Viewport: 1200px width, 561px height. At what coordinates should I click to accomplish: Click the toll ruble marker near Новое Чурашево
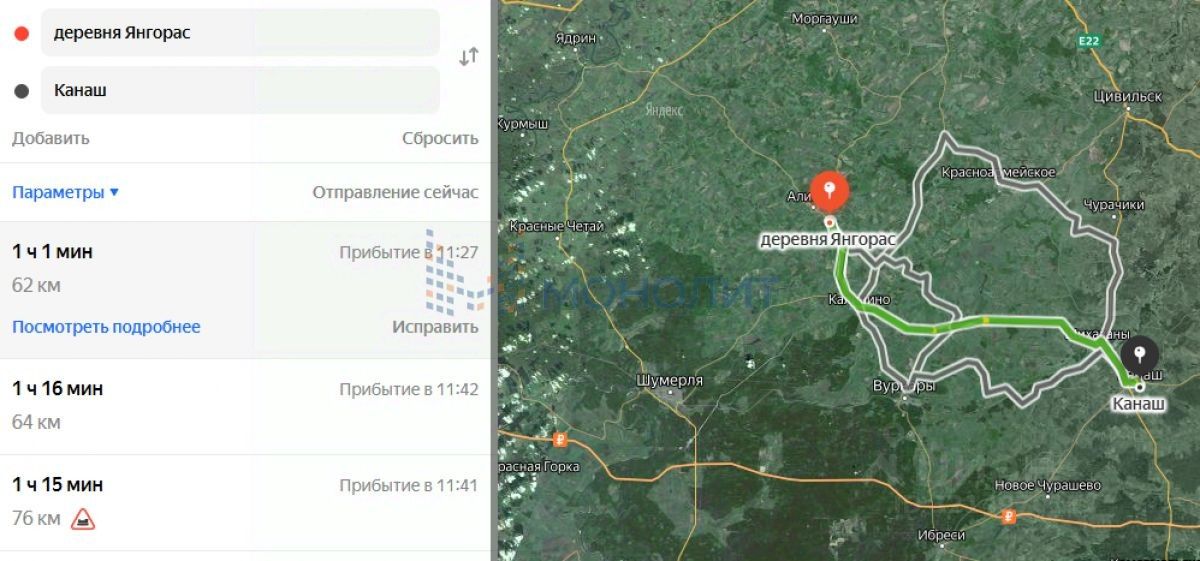coord(1009,517)
